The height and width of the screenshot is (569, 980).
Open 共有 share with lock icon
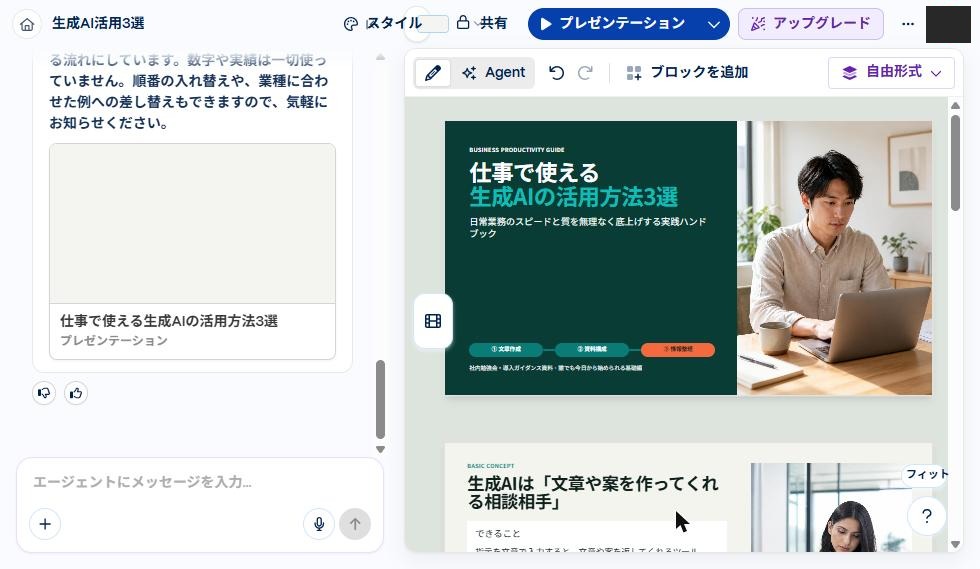tap(482, 24)
